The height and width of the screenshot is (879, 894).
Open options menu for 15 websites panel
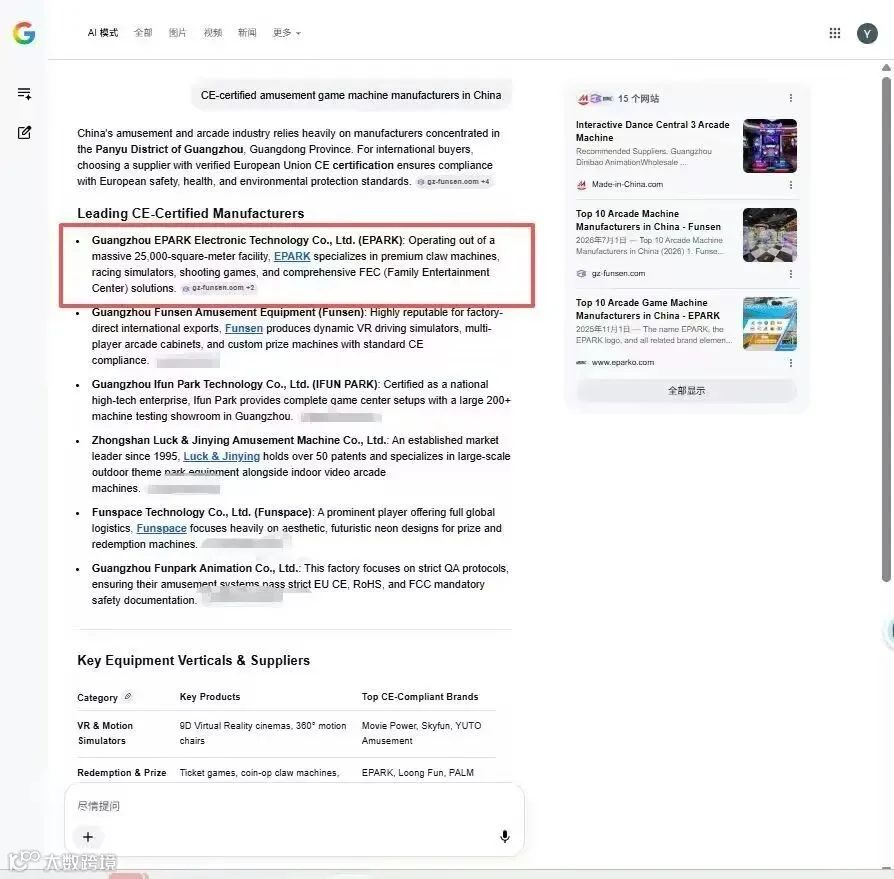coord(791,98)
